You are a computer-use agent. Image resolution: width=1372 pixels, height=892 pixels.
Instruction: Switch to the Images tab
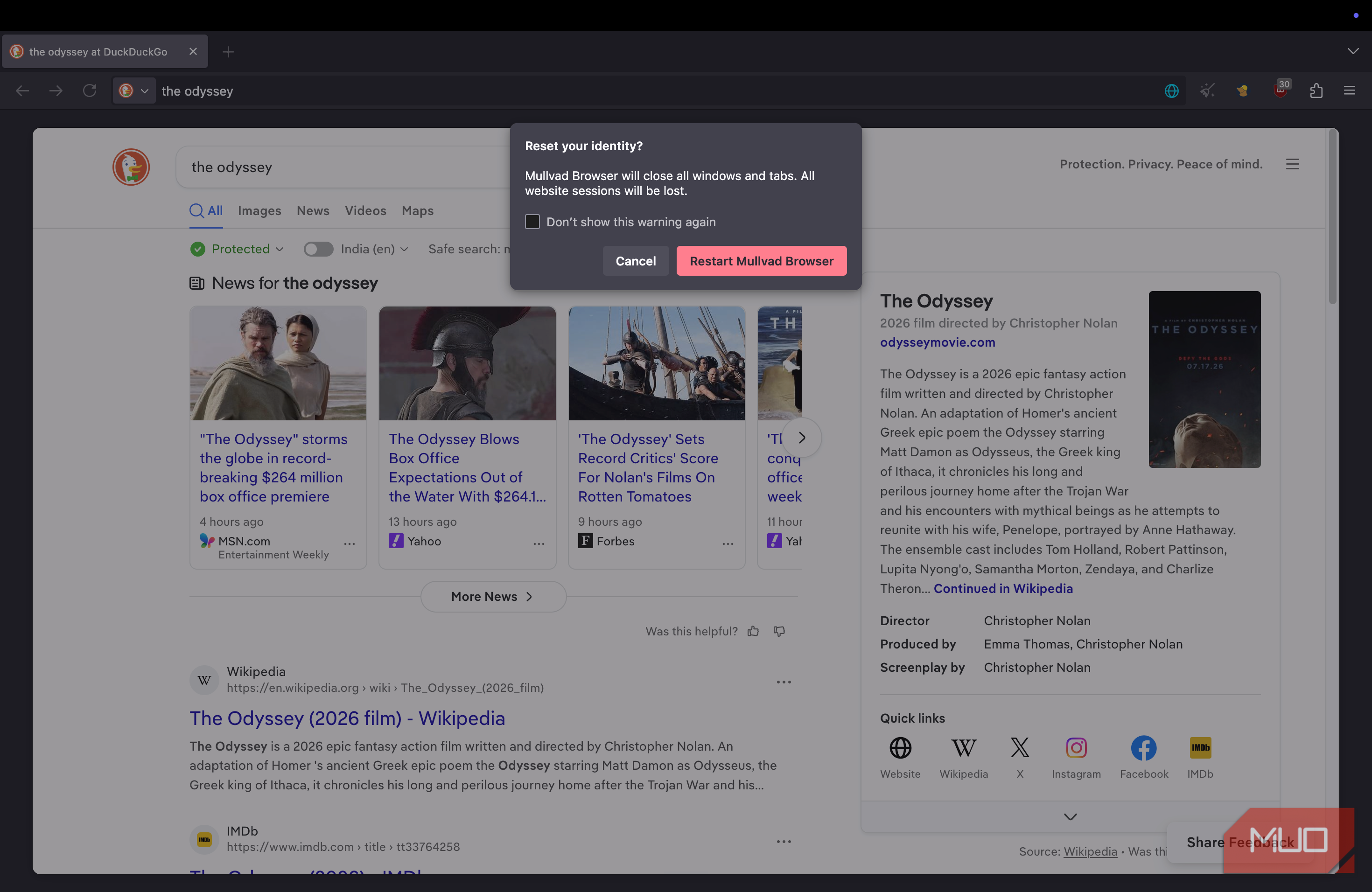[x=259, y=211]
